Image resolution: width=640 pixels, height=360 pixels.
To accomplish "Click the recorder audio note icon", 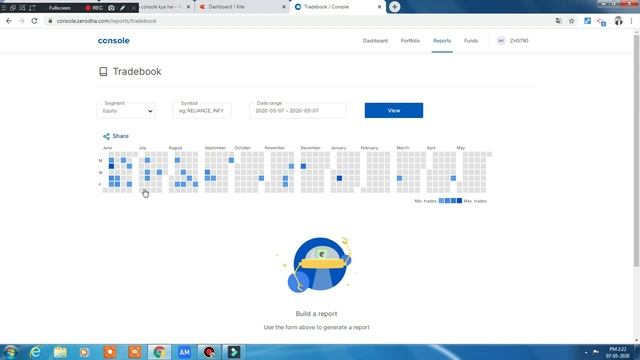I will [32, 8].
